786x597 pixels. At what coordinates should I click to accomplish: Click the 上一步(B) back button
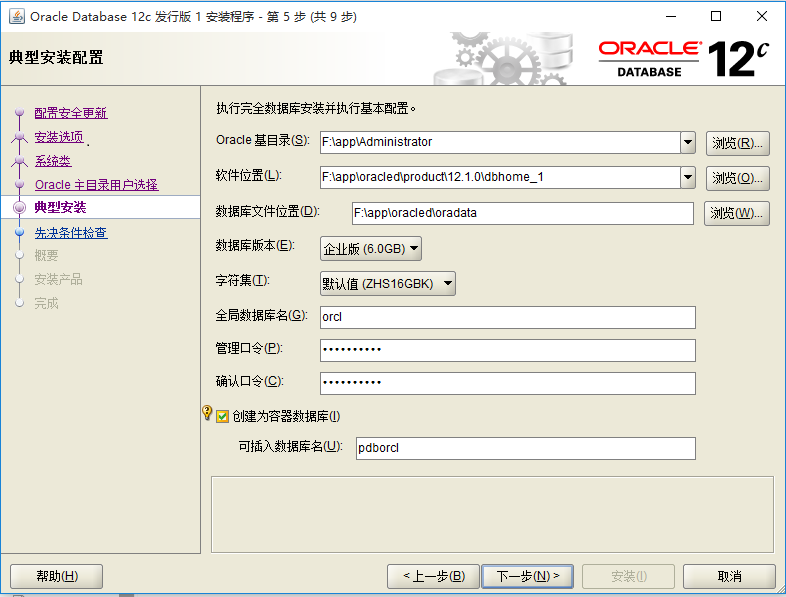point(434,576)
